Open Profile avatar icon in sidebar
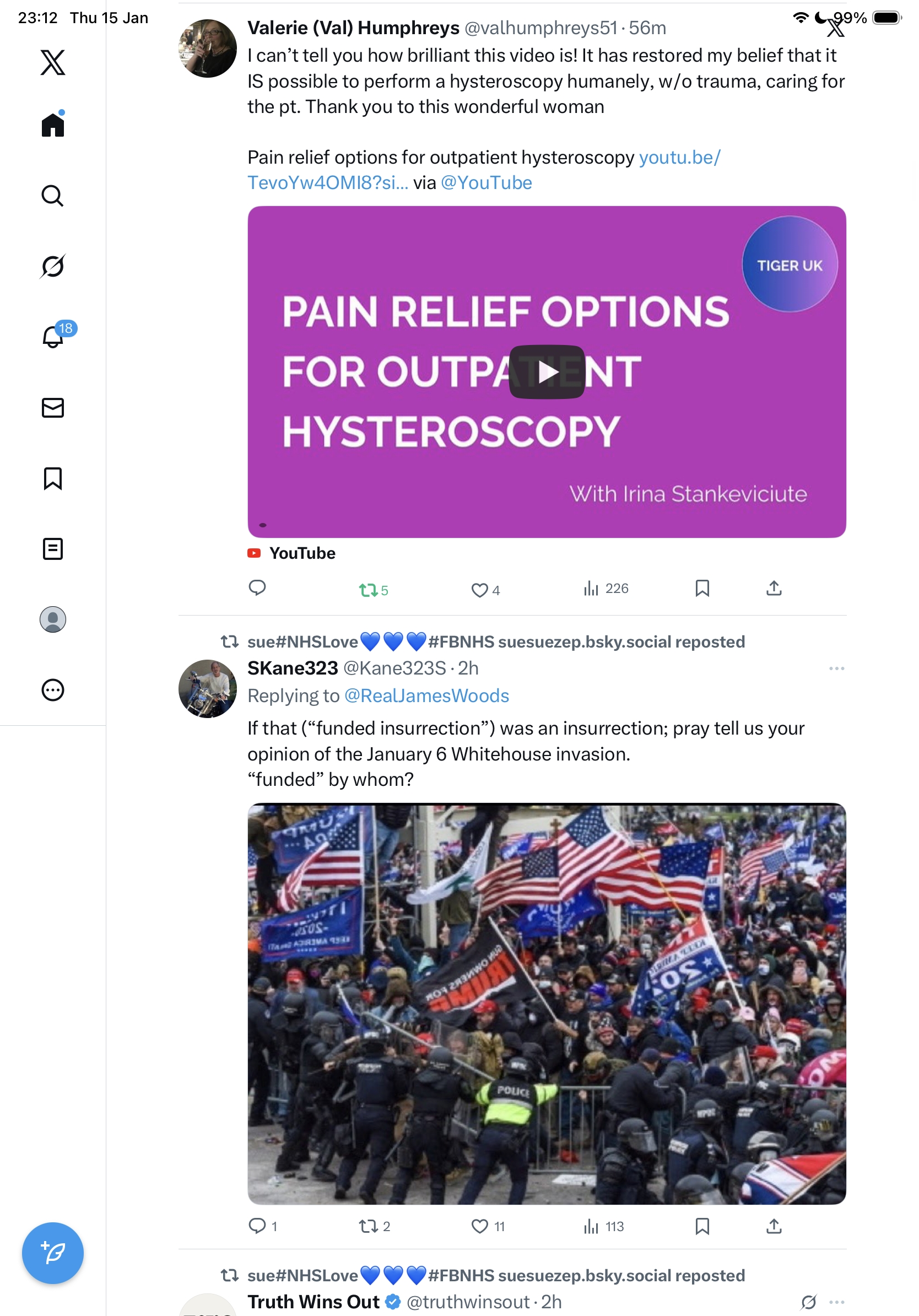 pos(53,619)
